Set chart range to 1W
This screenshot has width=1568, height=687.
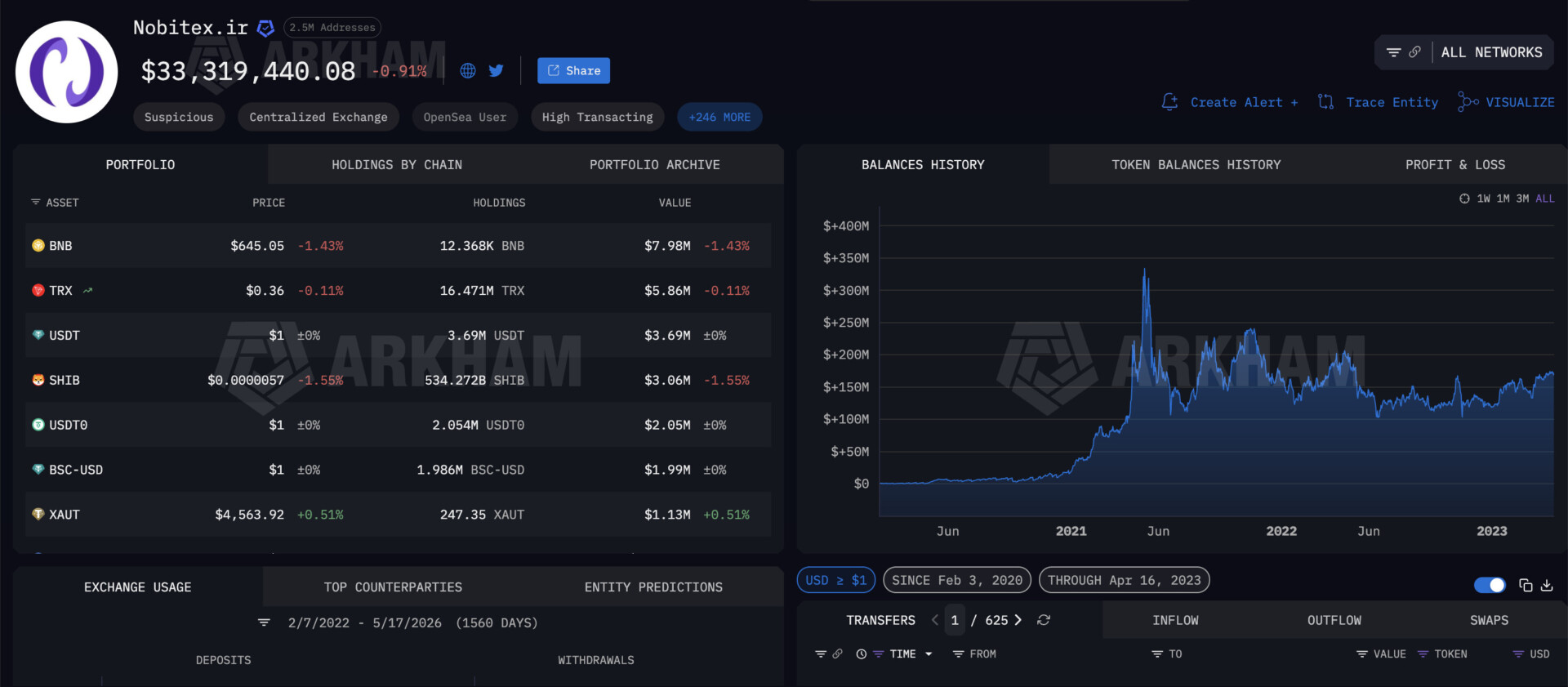pyautogui.click(x=1483, y=199)
